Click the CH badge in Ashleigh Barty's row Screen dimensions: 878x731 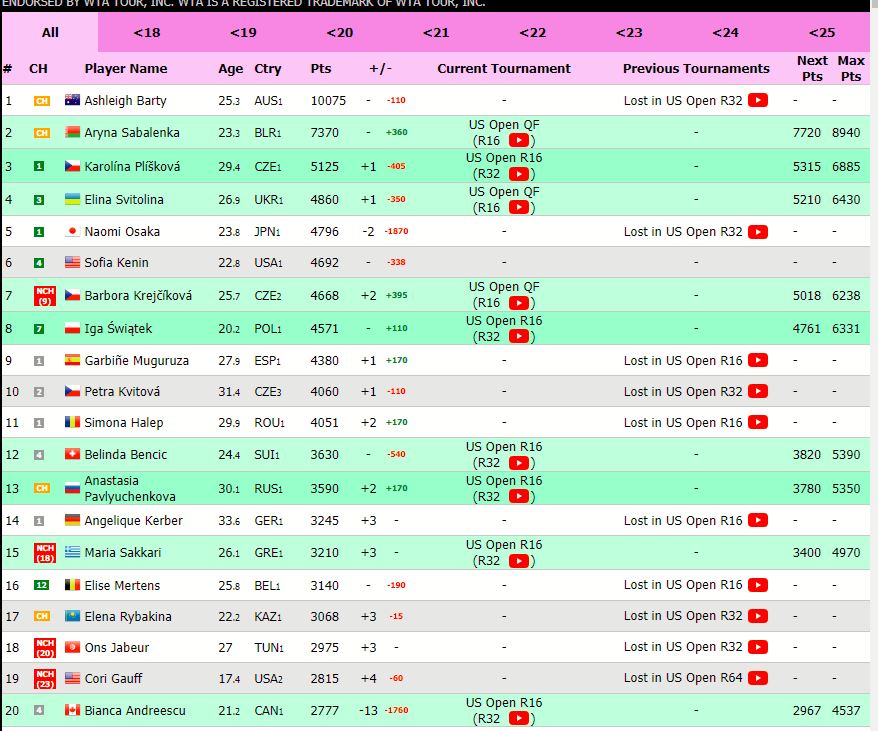pyautogui.click(x=42, y=101)
